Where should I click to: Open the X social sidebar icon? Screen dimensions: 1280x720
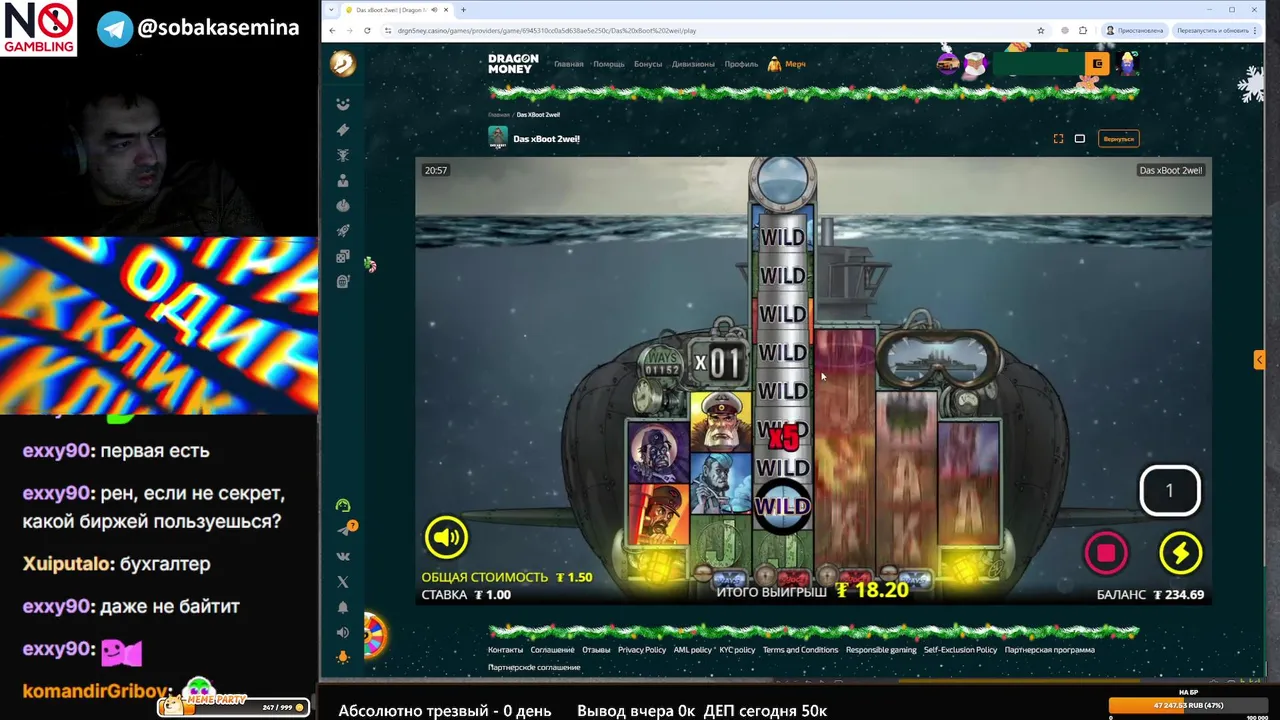343,581
